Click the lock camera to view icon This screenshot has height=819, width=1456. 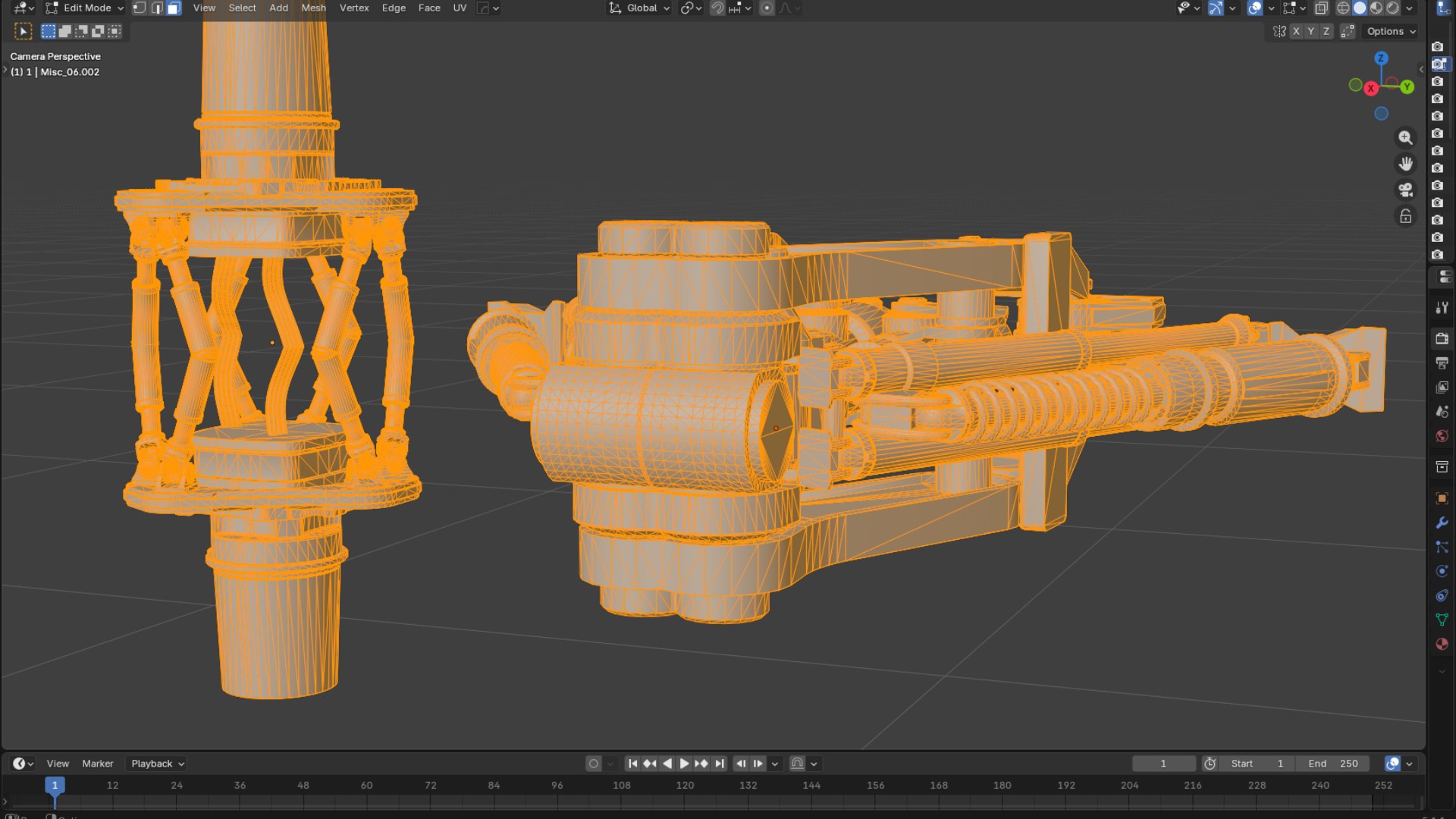pos(1405,216)
